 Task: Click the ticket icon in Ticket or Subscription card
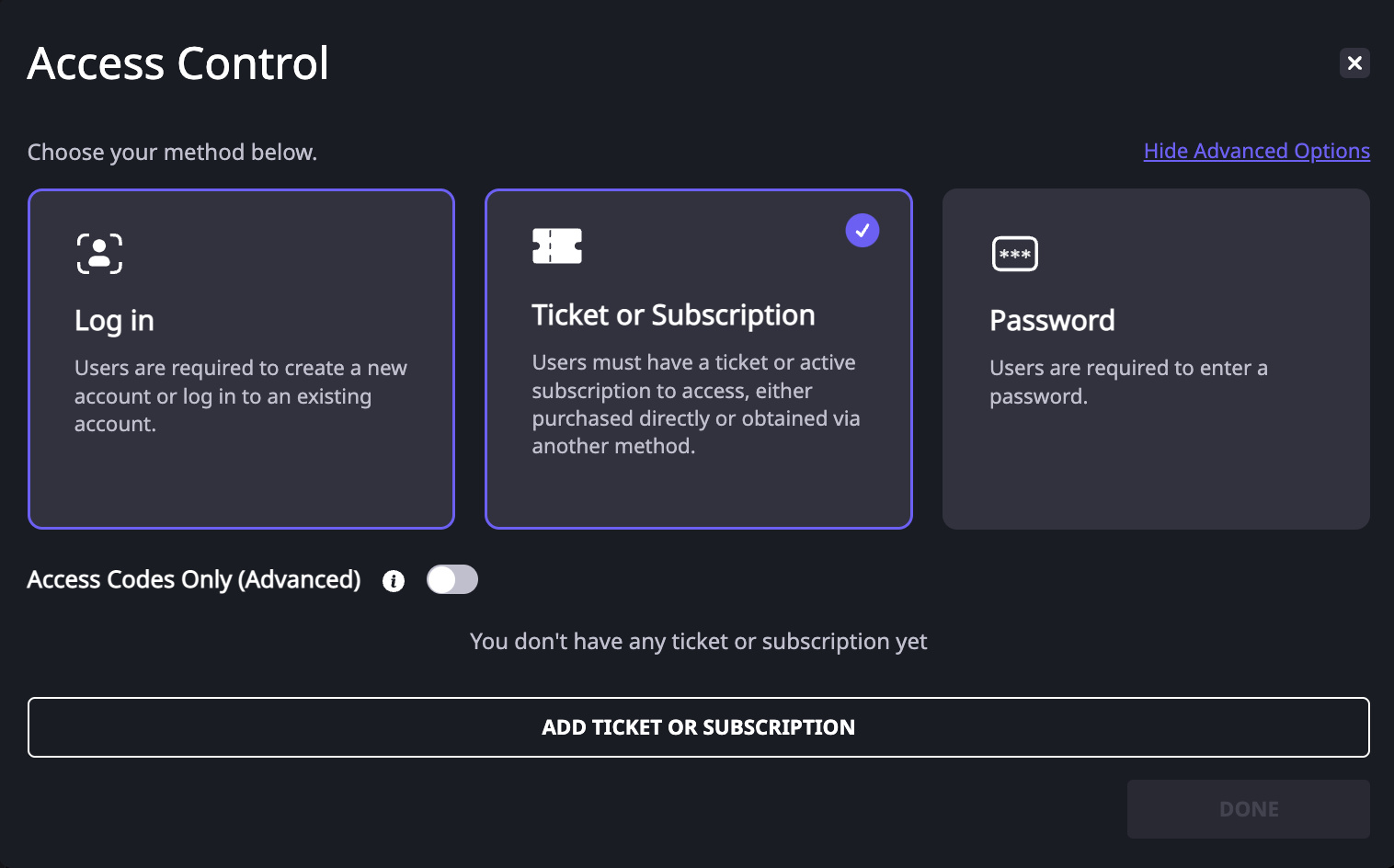[x=557, y=246]
